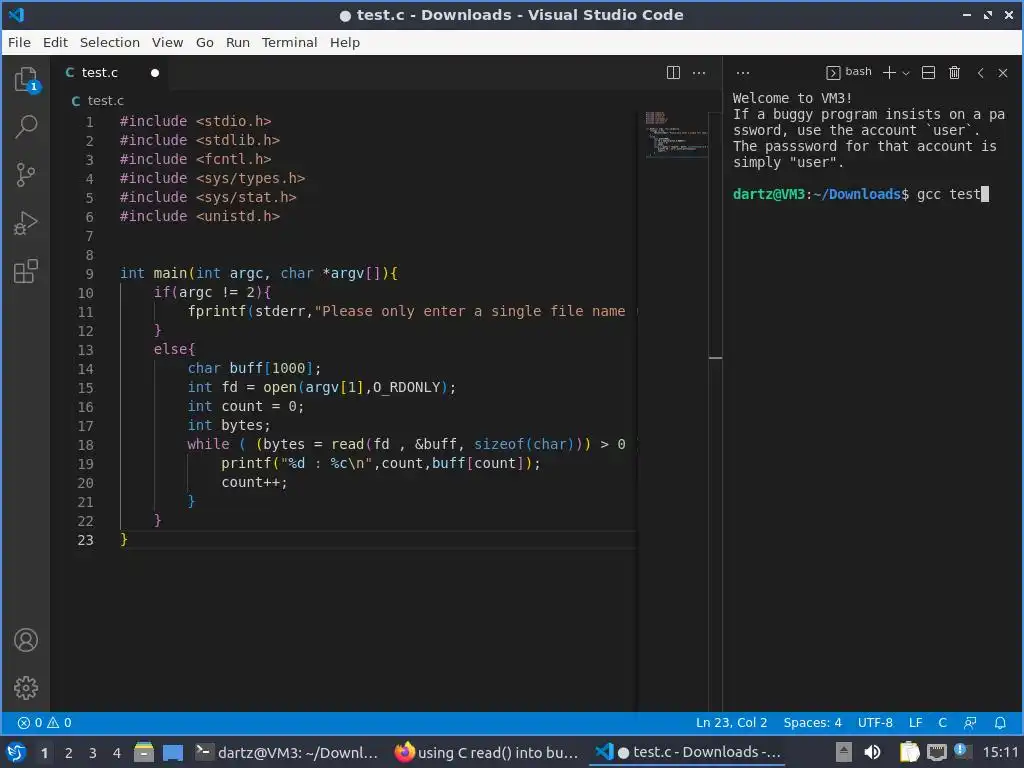Open editor More Actions menu
1024x768 pixels.
(699, 72)
